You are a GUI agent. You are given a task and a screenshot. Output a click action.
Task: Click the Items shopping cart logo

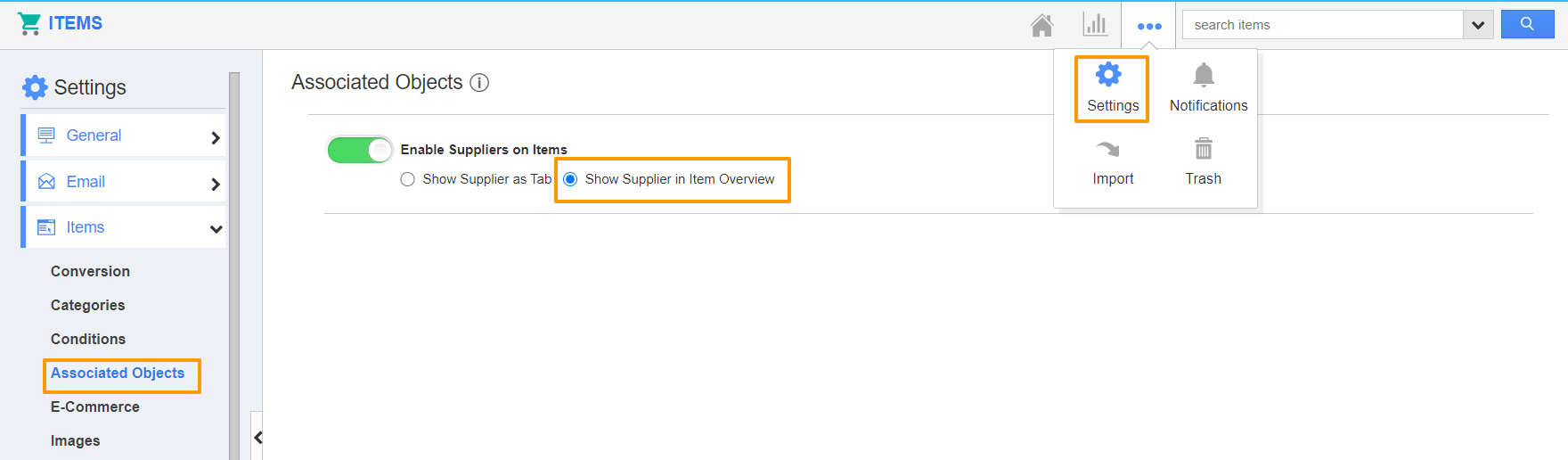(x=29, y=24)
